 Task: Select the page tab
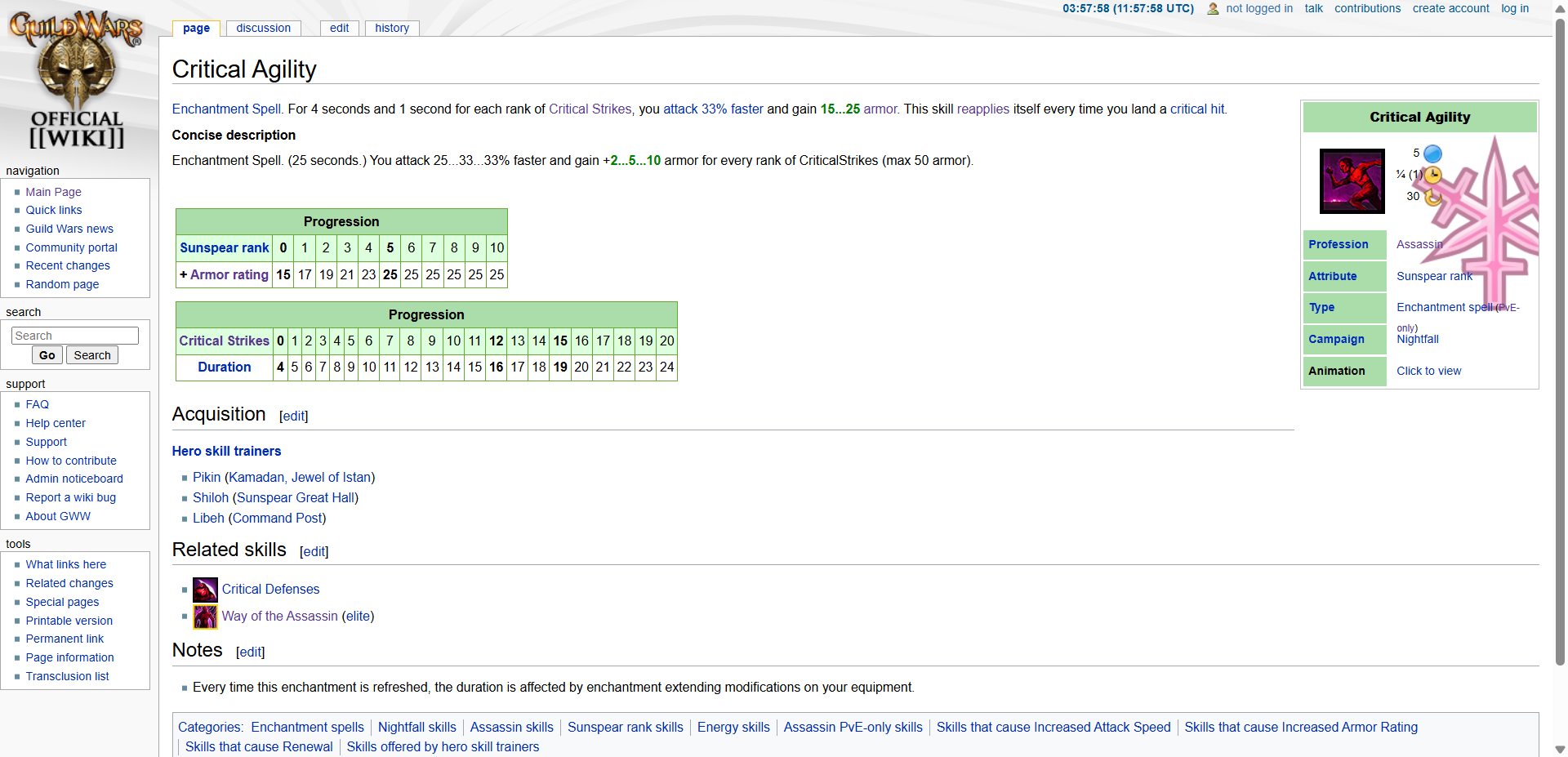click(196, 28)
